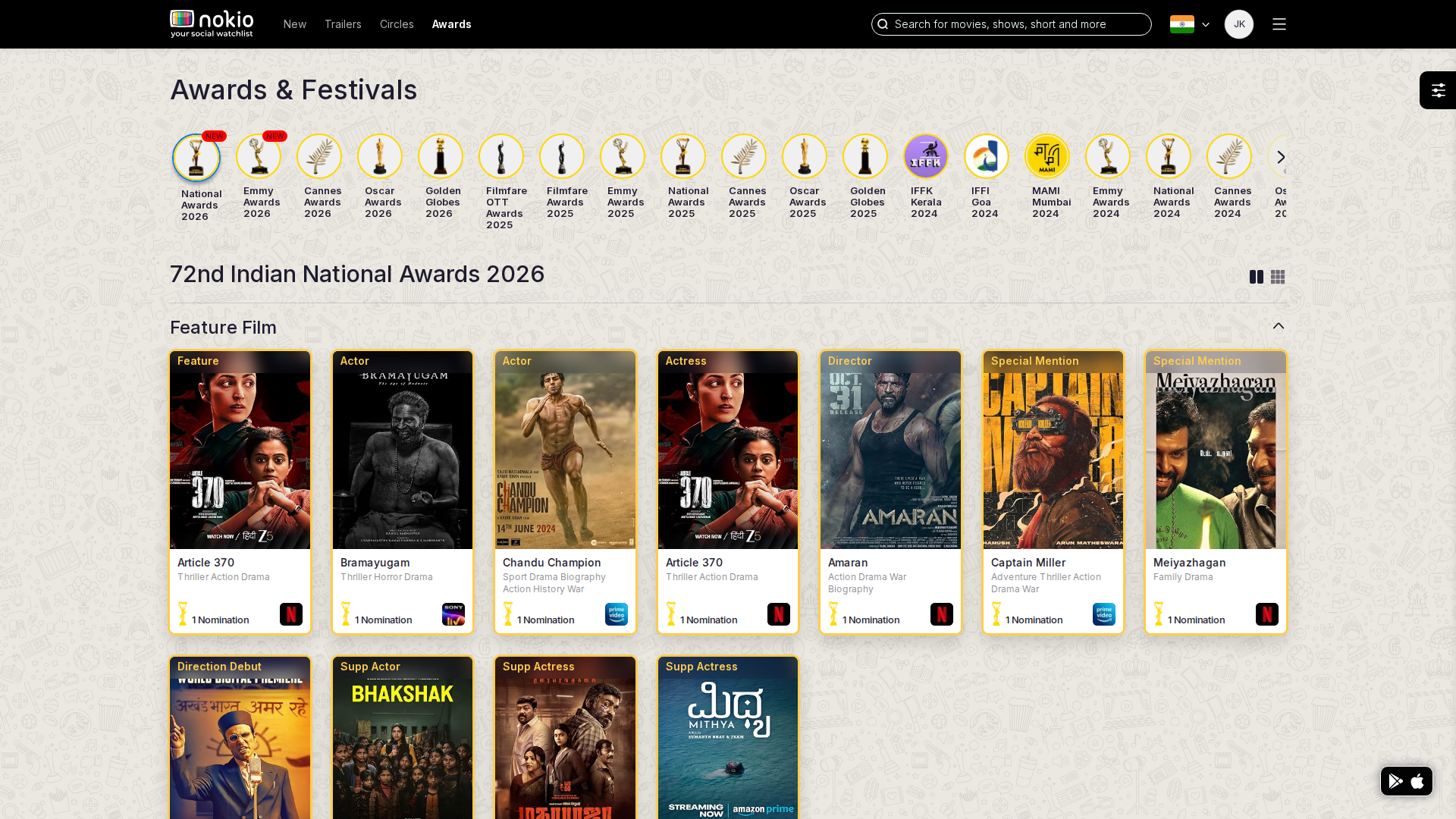Viewport: 1456px width, 819px height.
Task: Select Golden Globes 2026 icon
Action: [441, 156]
